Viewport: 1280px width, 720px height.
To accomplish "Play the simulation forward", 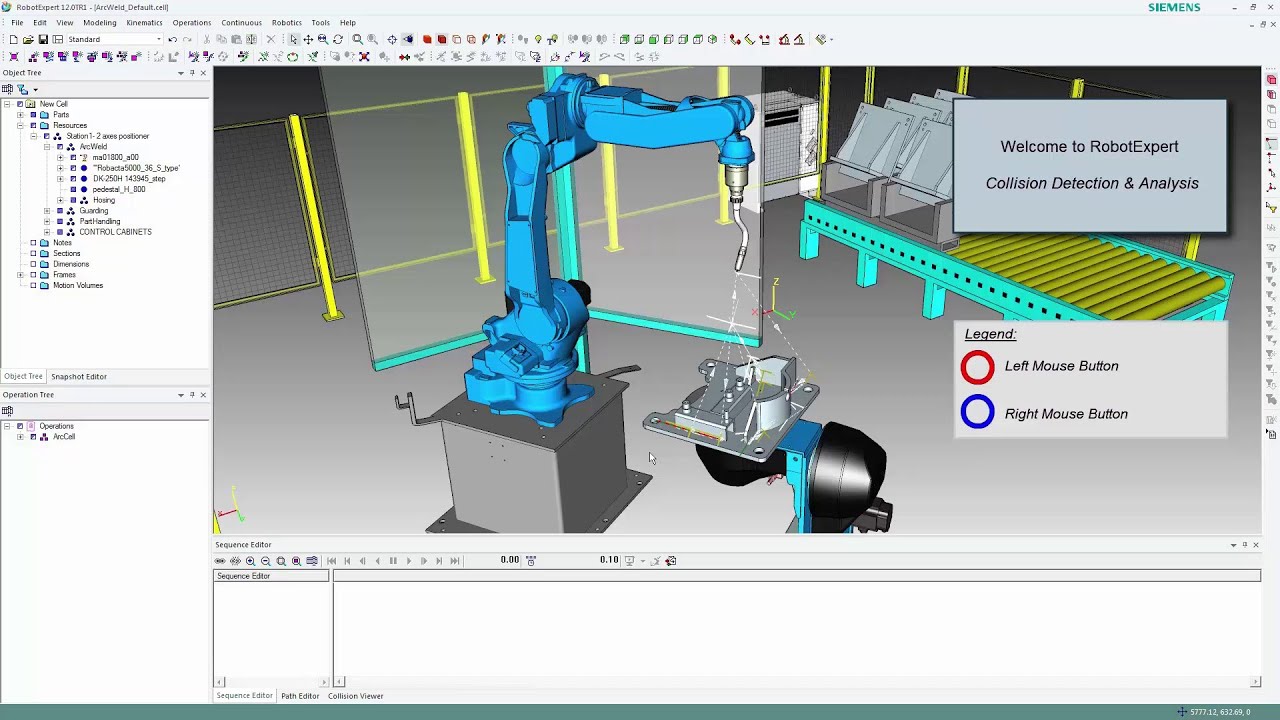I will (408, 560).
